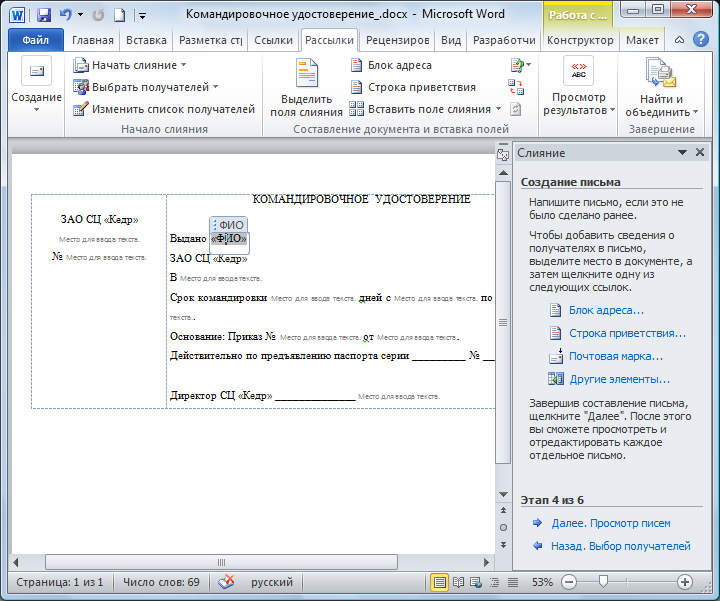Click Далее. Просмотр писем link
The width and height of the screenshot is (720, 601).
pos(611,523)
